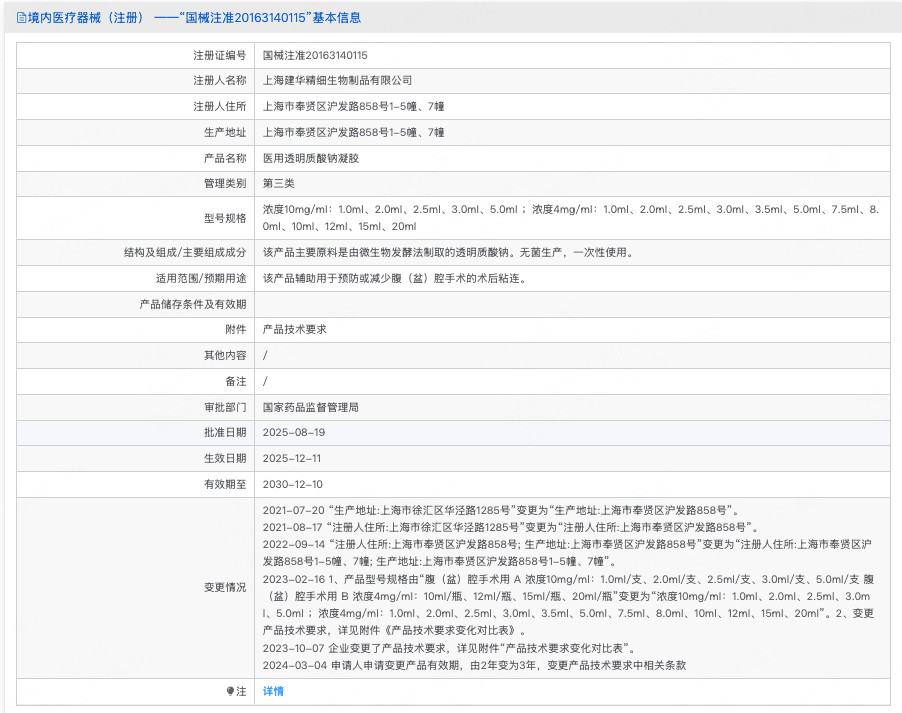
Task: Select the 该产品主要原料 composition description
Action: click(449, 252)
